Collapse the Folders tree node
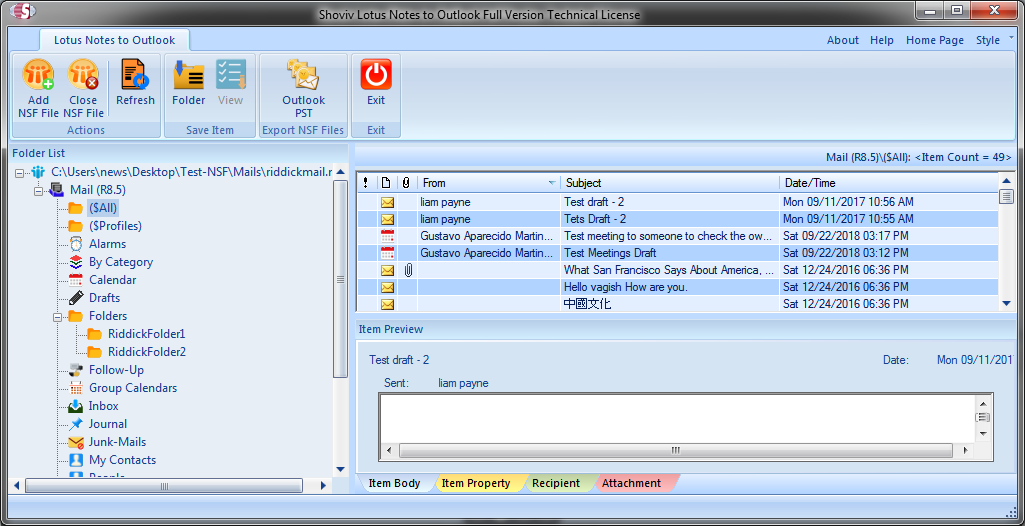 coord(58,316)
